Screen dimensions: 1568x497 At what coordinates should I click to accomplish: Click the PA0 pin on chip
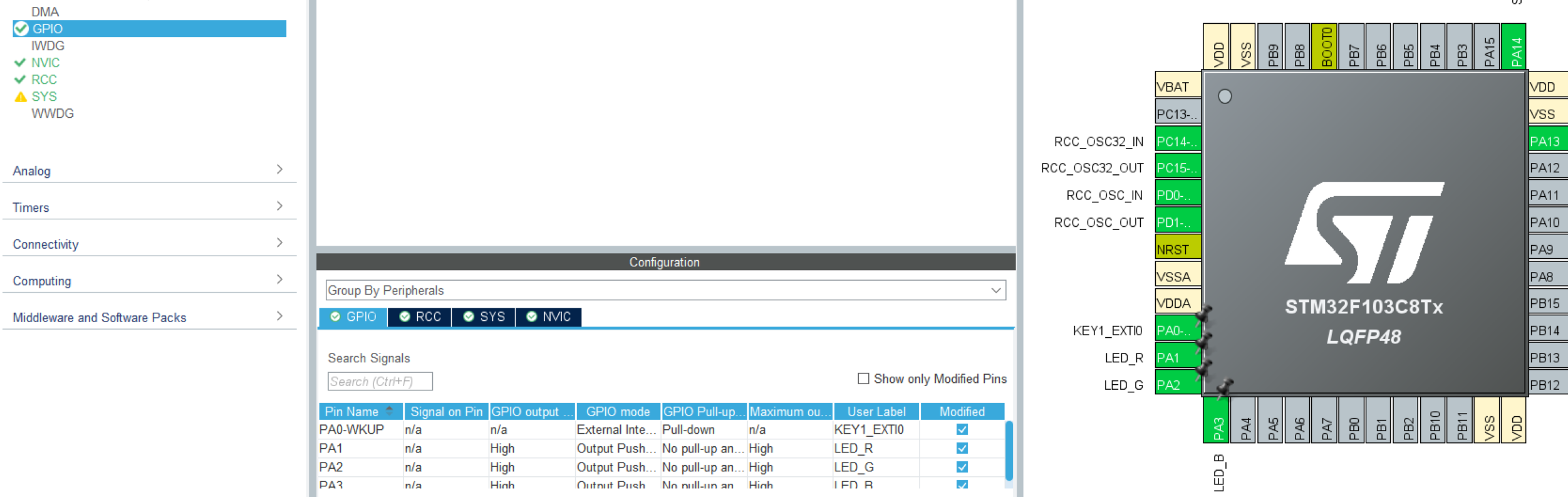pyautogui.click(x=1178, y=330)
